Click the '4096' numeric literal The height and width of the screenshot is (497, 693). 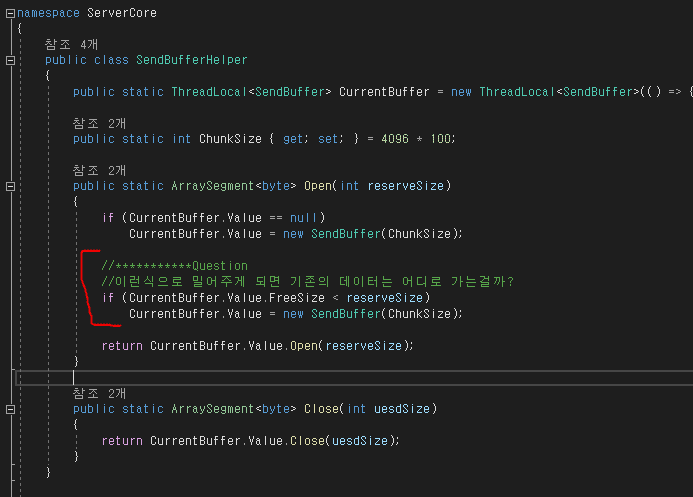pyautogui.click(x=395, y=139)
